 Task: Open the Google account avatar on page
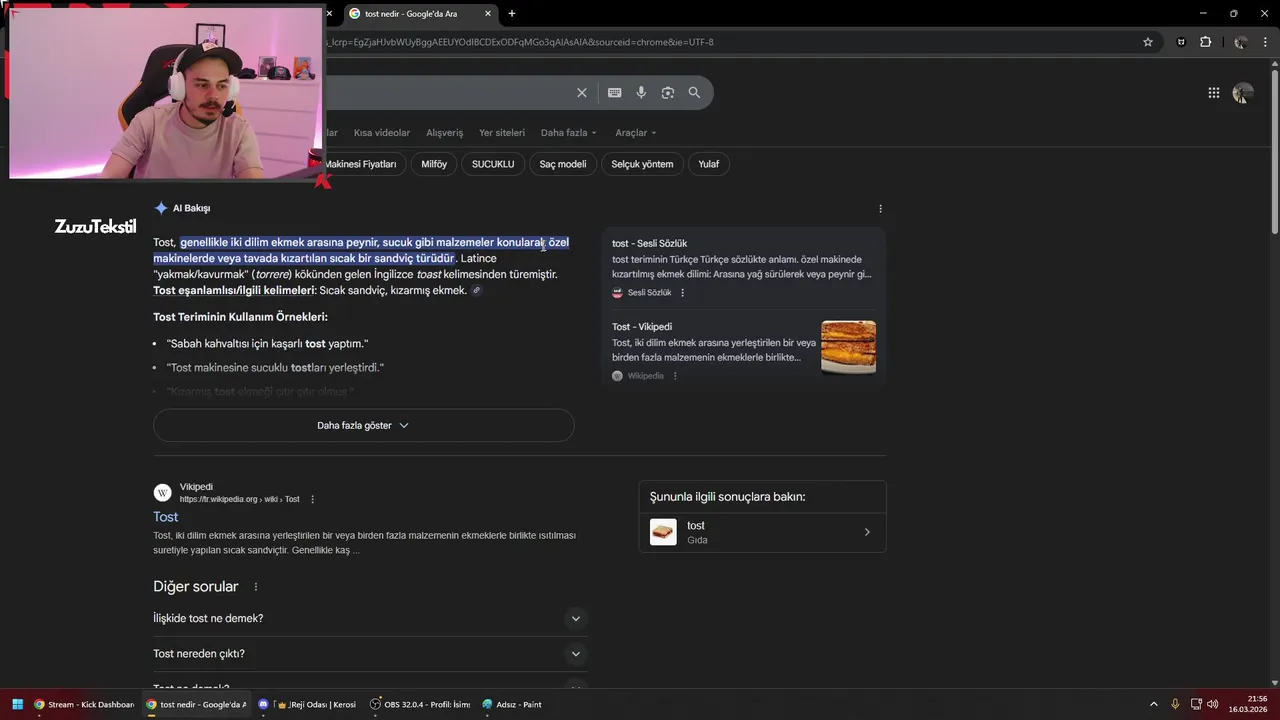click(1243, 93)
